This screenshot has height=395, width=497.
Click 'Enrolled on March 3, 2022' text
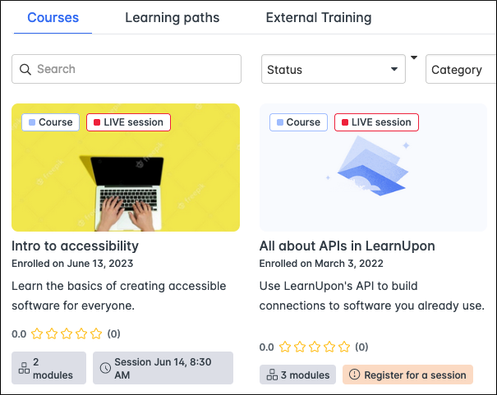click(321, 263)
